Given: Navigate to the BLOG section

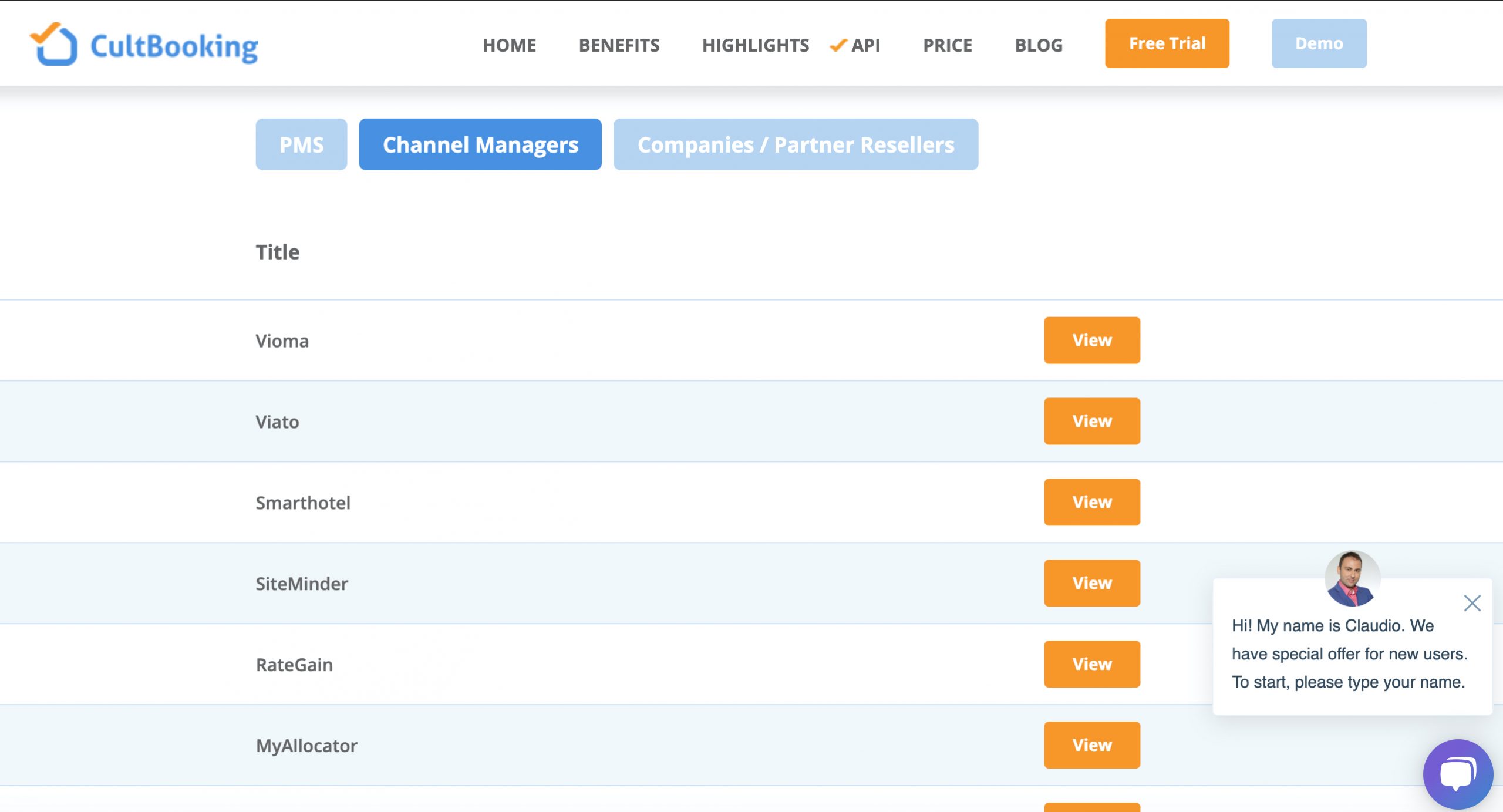Looking at the screenshot, I should pos(1039,45).
